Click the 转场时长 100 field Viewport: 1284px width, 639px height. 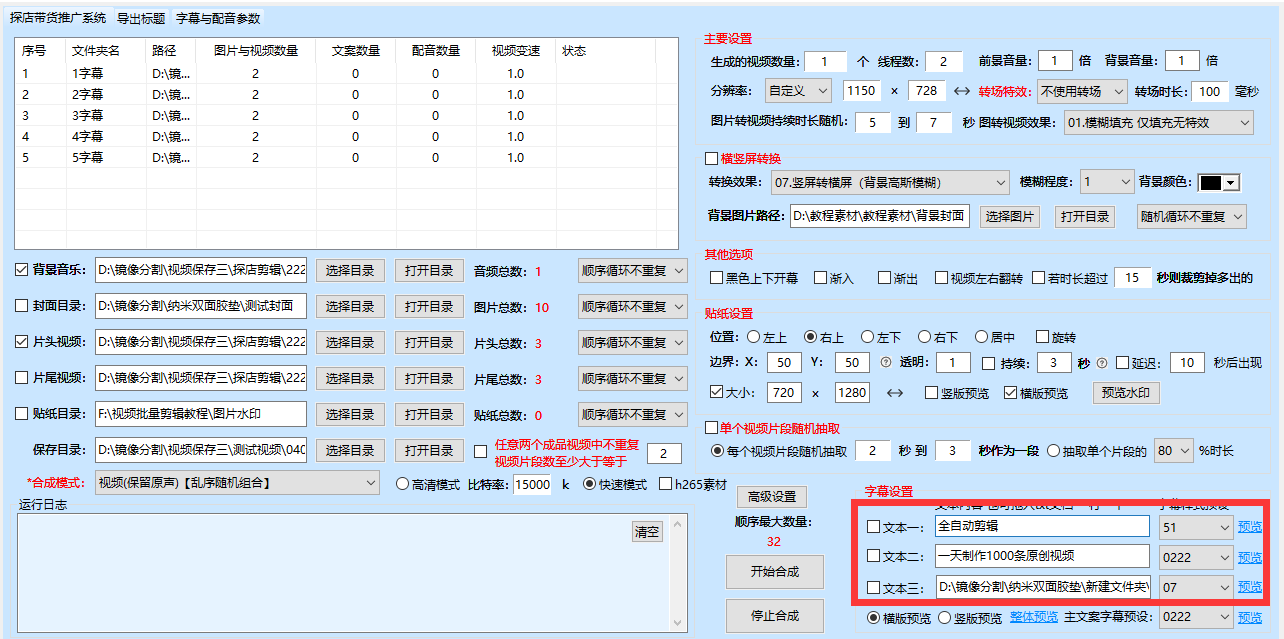click(1211, 91)
